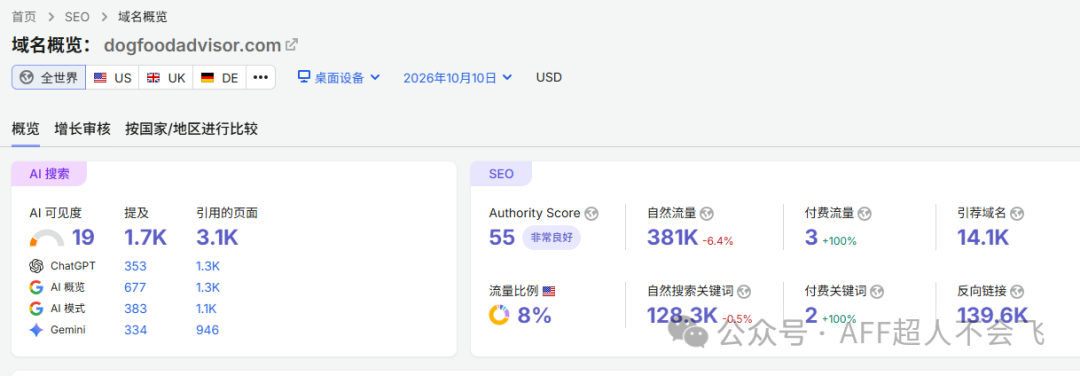
Task: Click globe icon beside 反向链接
Action: point(1018,291)
